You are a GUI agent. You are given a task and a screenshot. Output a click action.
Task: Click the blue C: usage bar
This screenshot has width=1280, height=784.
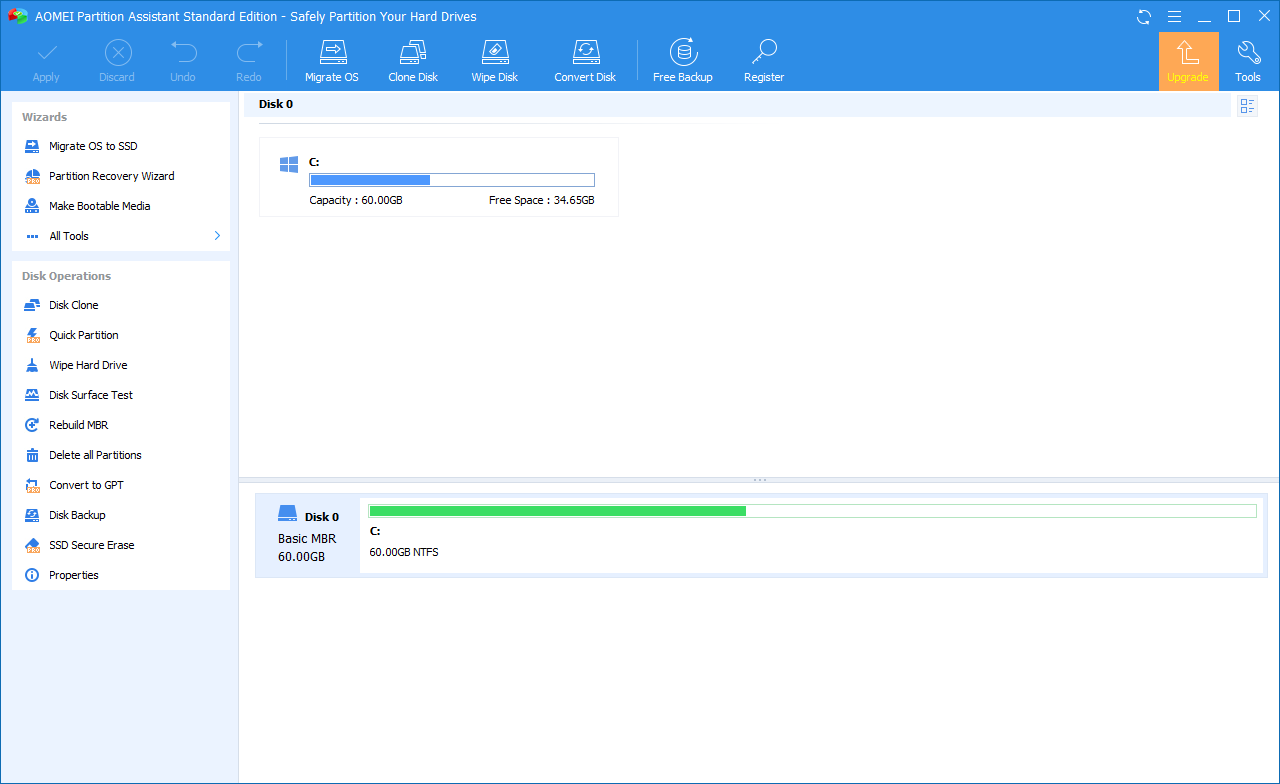point(452,180)
